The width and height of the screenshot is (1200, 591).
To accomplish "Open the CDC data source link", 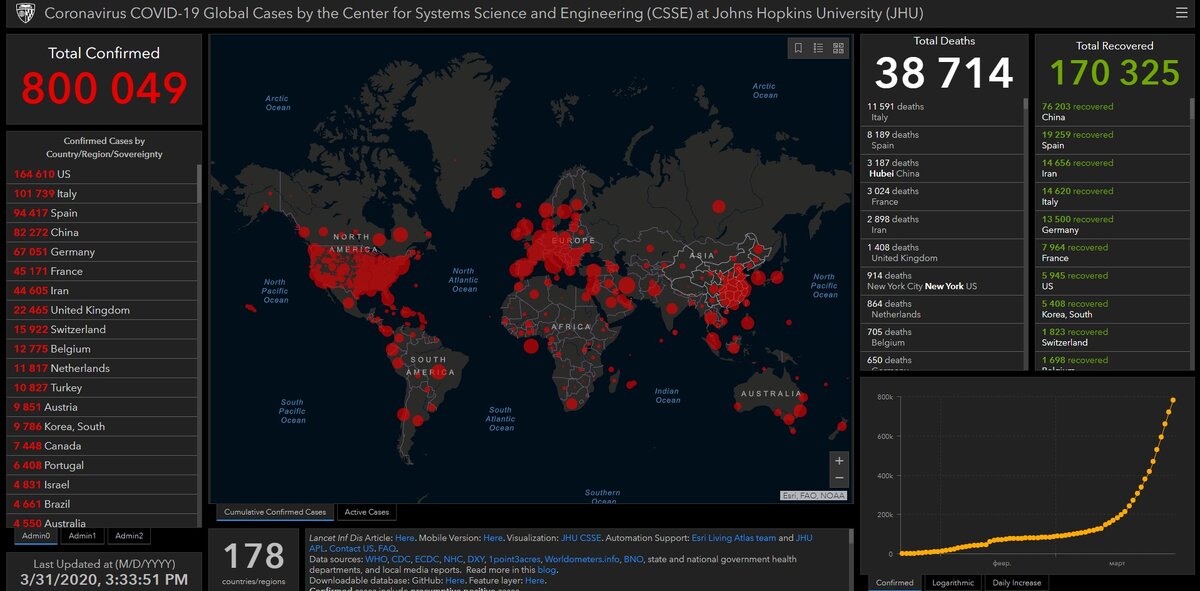I will pyautogui.click(x=401, y=560).
